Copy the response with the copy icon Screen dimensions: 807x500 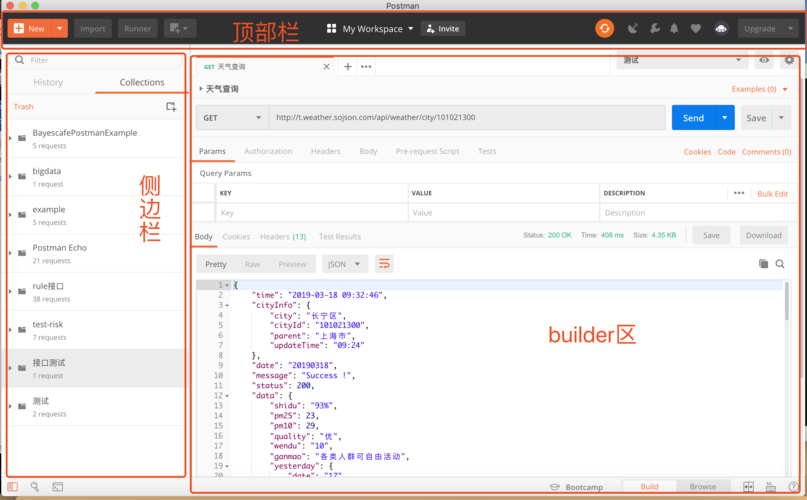[764, 264]
